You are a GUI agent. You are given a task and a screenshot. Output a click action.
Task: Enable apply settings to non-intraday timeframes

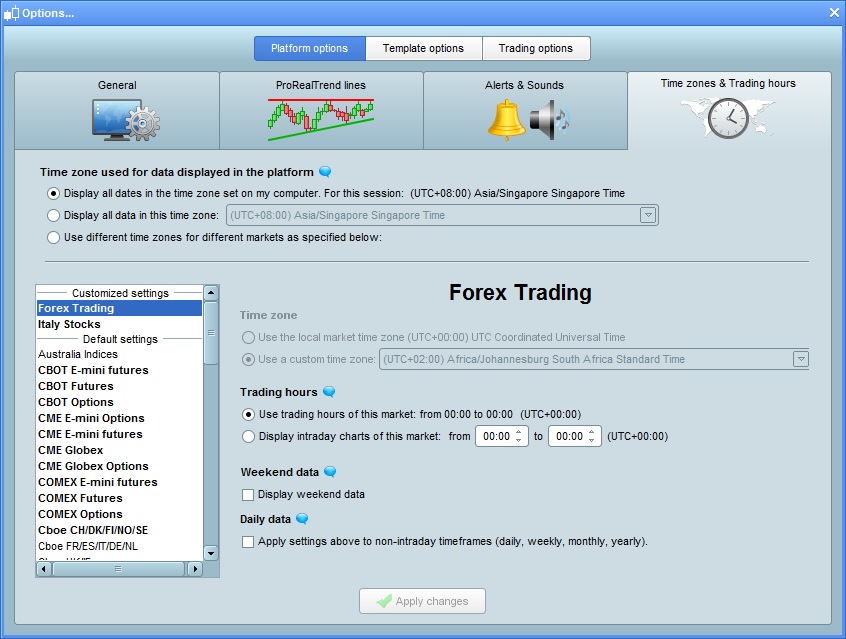tap(248, 542)
